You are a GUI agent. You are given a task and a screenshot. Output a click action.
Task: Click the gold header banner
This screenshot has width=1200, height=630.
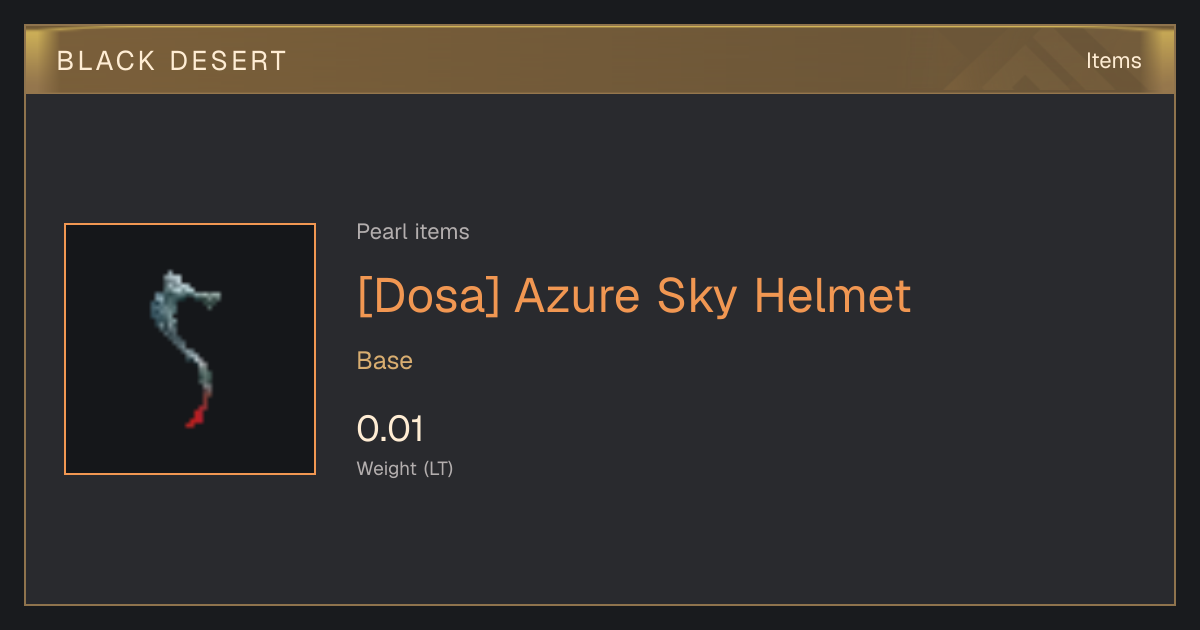click(x=600, y=60)
